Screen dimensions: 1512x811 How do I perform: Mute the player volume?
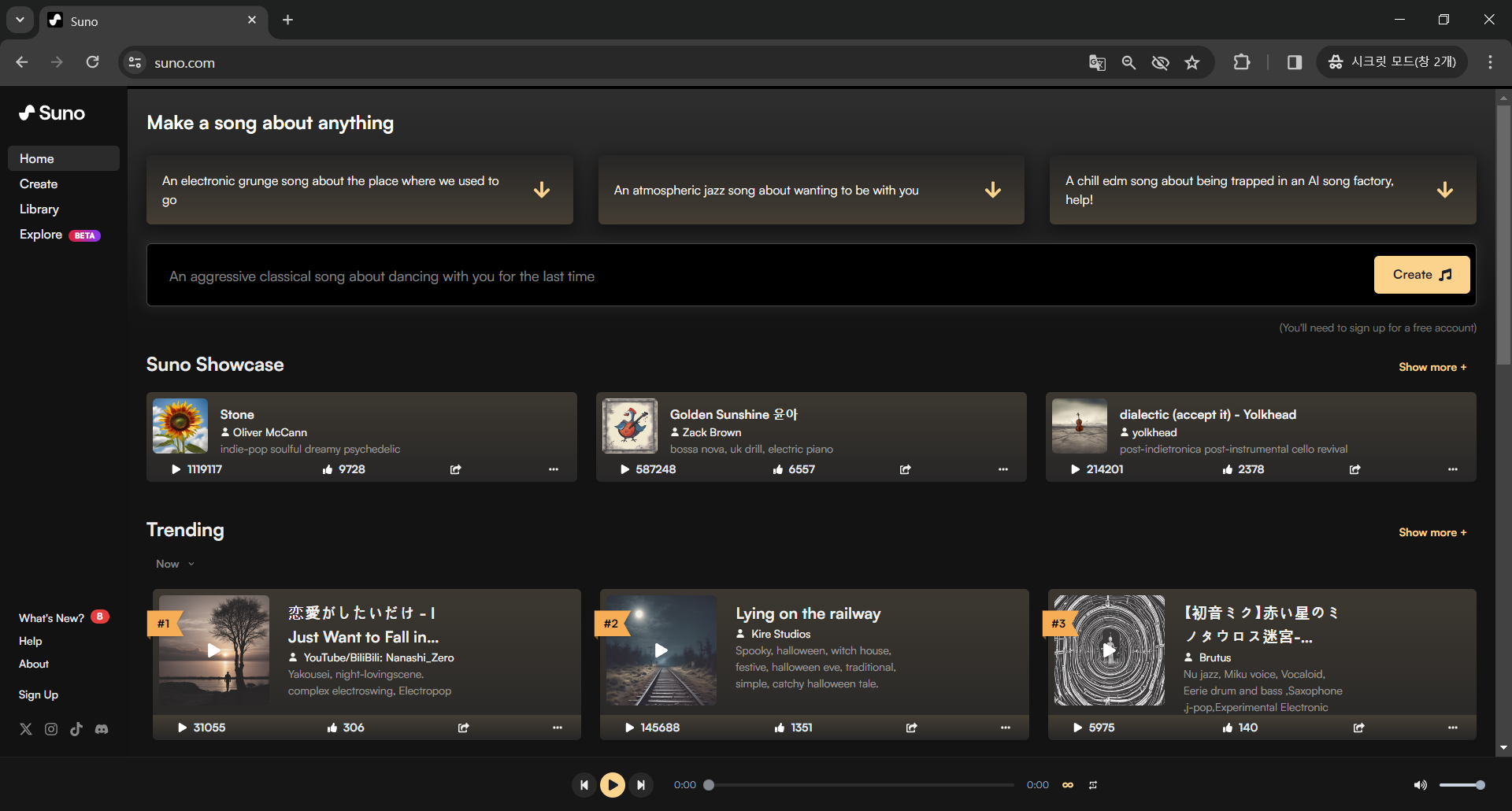pyautogui.click(x=1421, y=785)
